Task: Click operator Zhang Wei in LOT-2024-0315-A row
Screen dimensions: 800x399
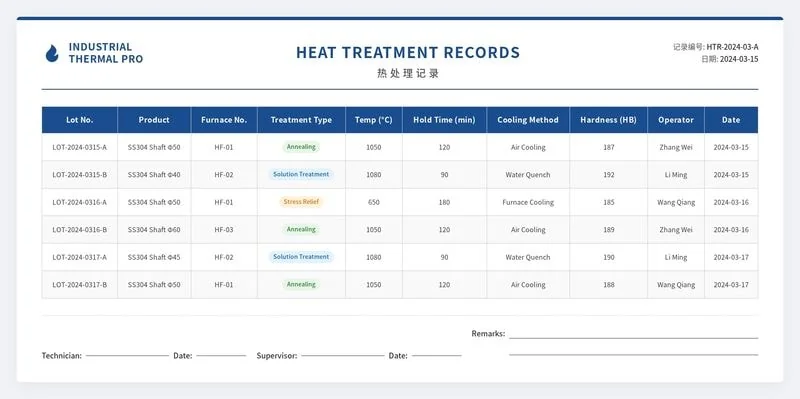Action: (x=676, y=147)
